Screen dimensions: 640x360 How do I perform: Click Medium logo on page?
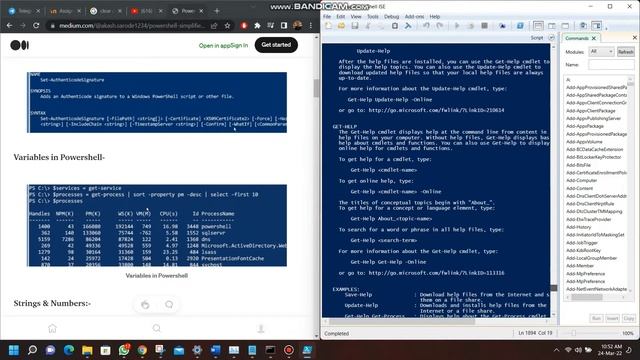pos(19,45)
